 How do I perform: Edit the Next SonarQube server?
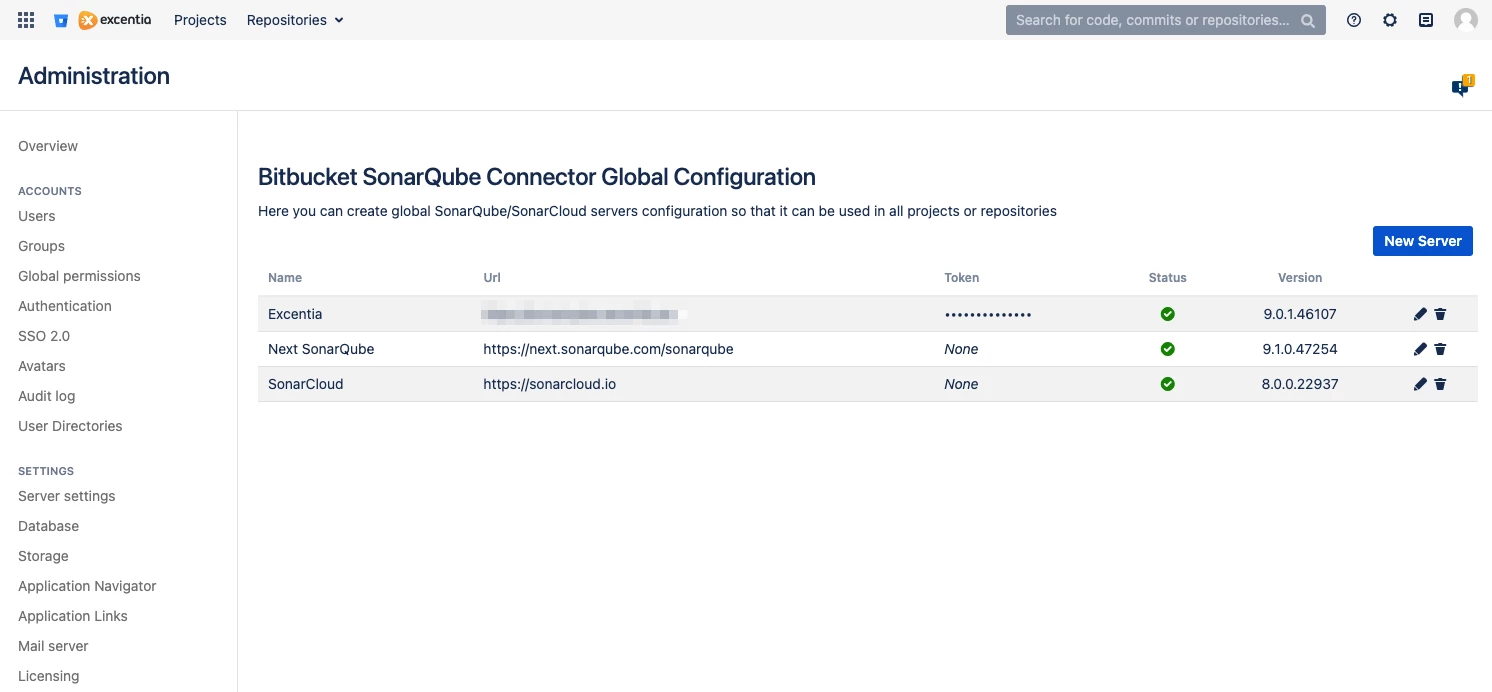pos(1420,348)
